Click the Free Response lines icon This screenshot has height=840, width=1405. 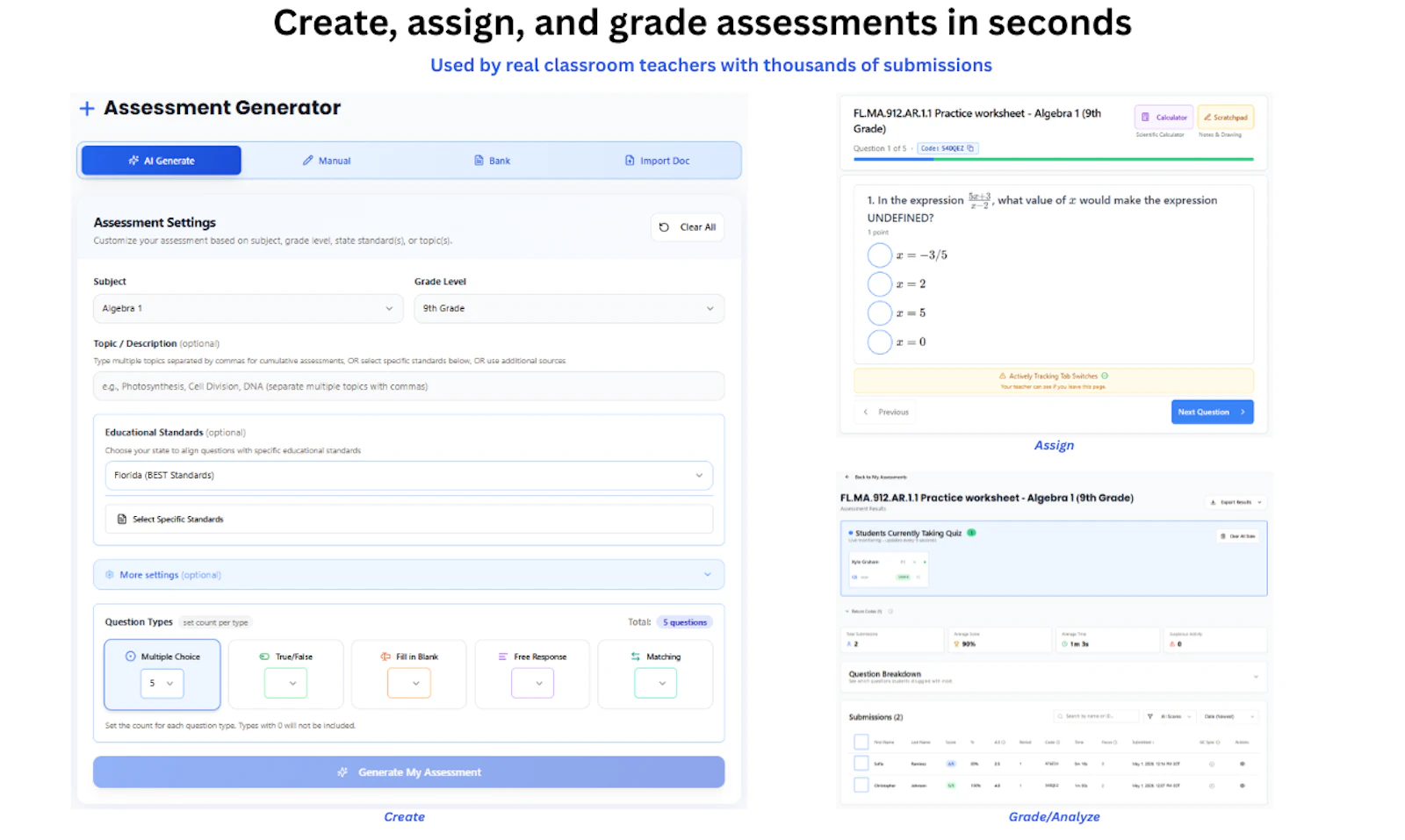click(x=503, y=657)
